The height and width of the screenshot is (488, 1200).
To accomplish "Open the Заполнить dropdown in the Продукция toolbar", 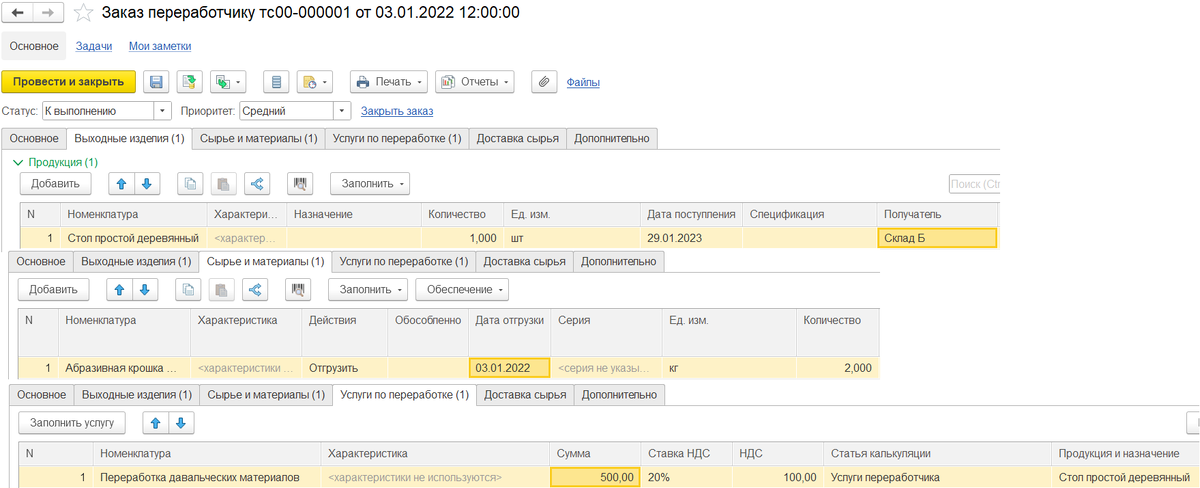I will point(369,184).
